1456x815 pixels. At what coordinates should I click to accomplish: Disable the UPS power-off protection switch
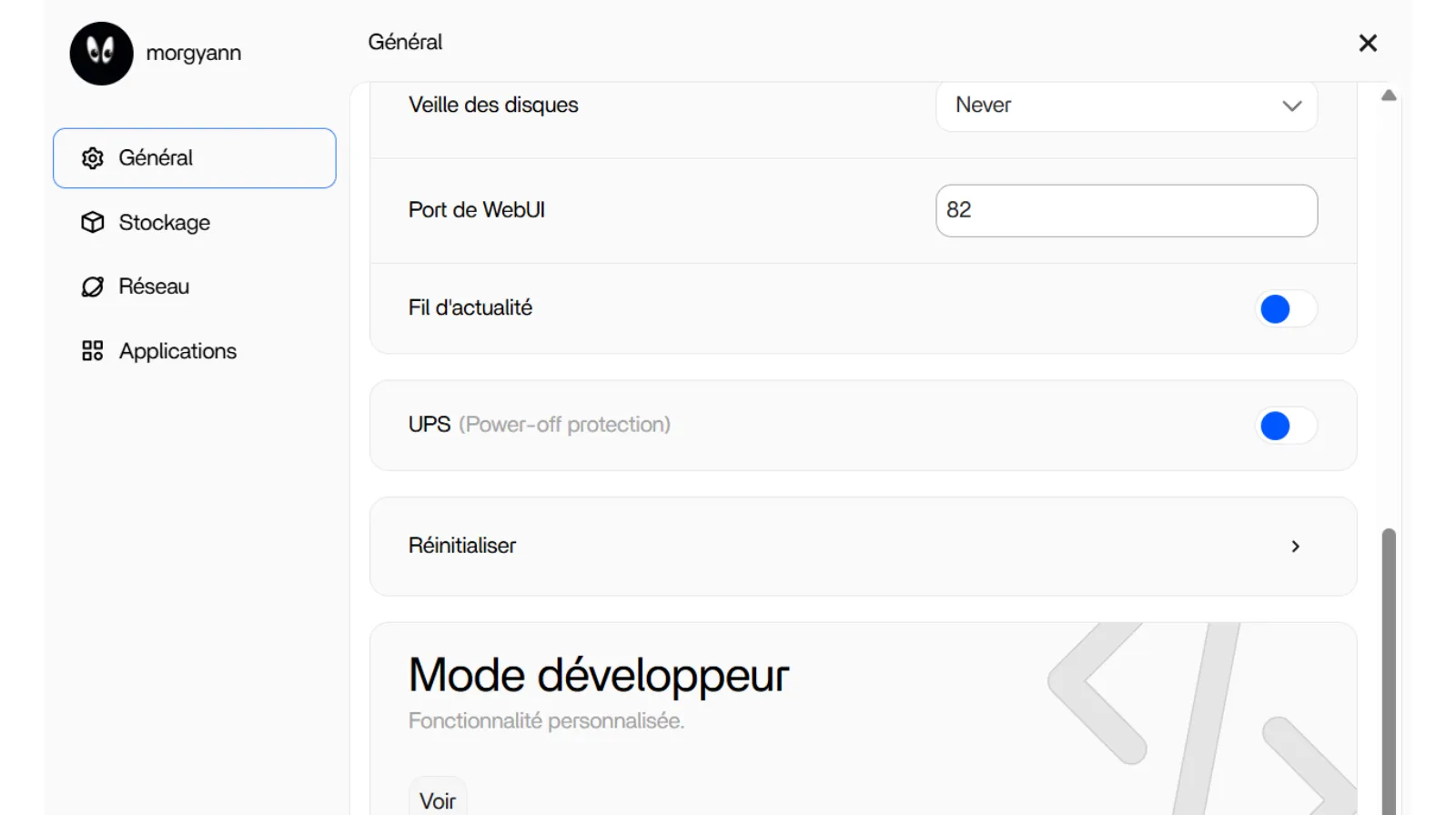coord(1285,426)
